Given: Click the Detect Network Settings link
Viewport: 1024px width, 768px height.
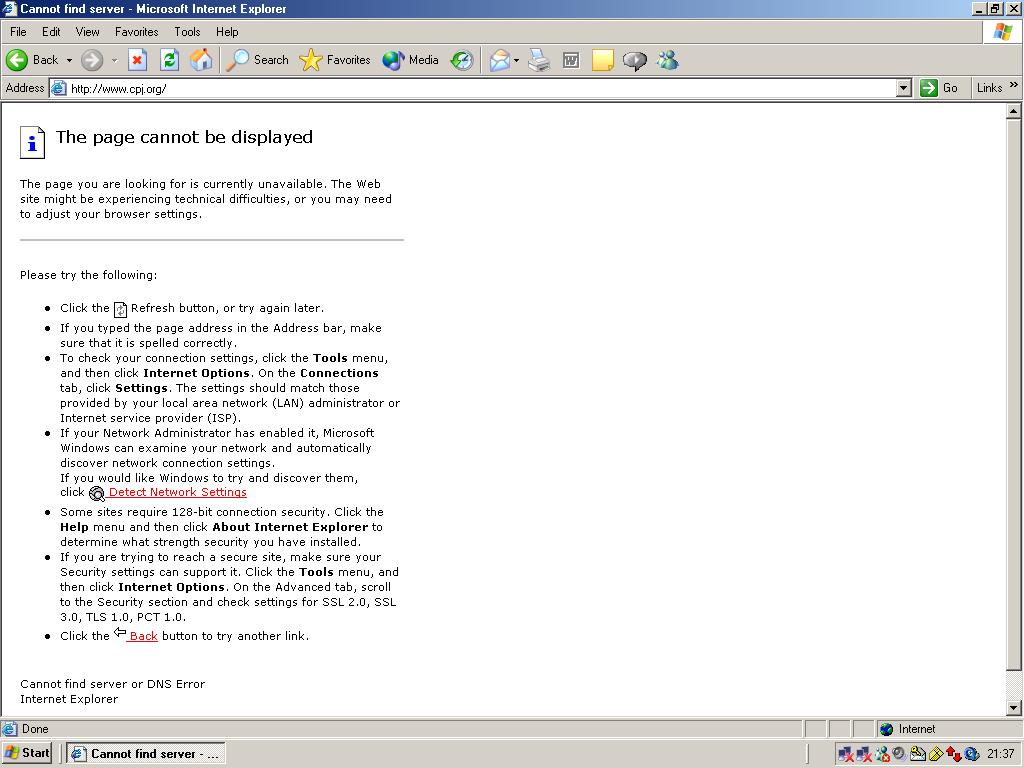Looking at the screenshot, I should pyautogui.click(x=177, y=492).
